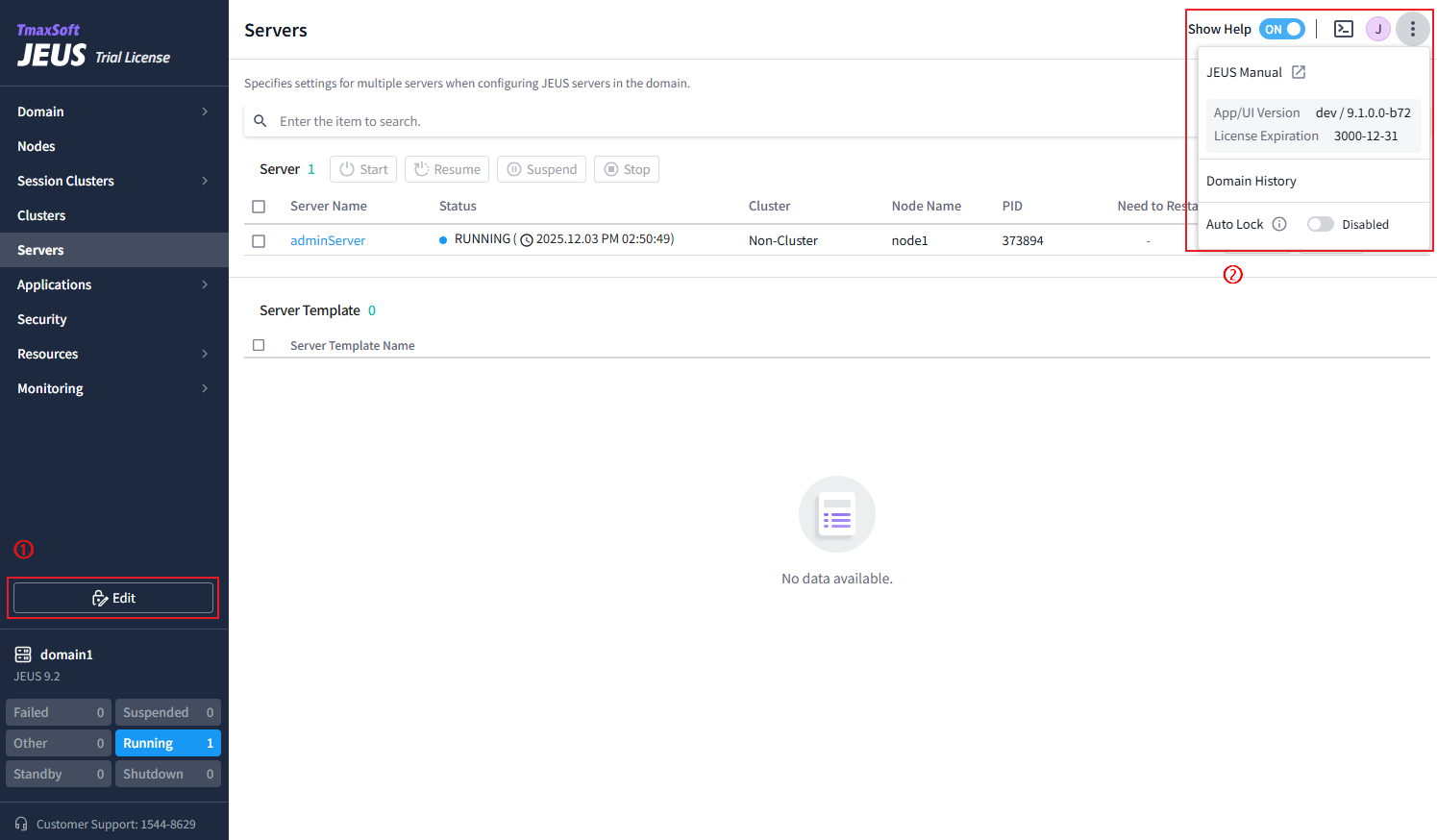Image resolution: width=1437 pixels, height=840 pixels.
Task: Click the Edit button
Action: 112,597
